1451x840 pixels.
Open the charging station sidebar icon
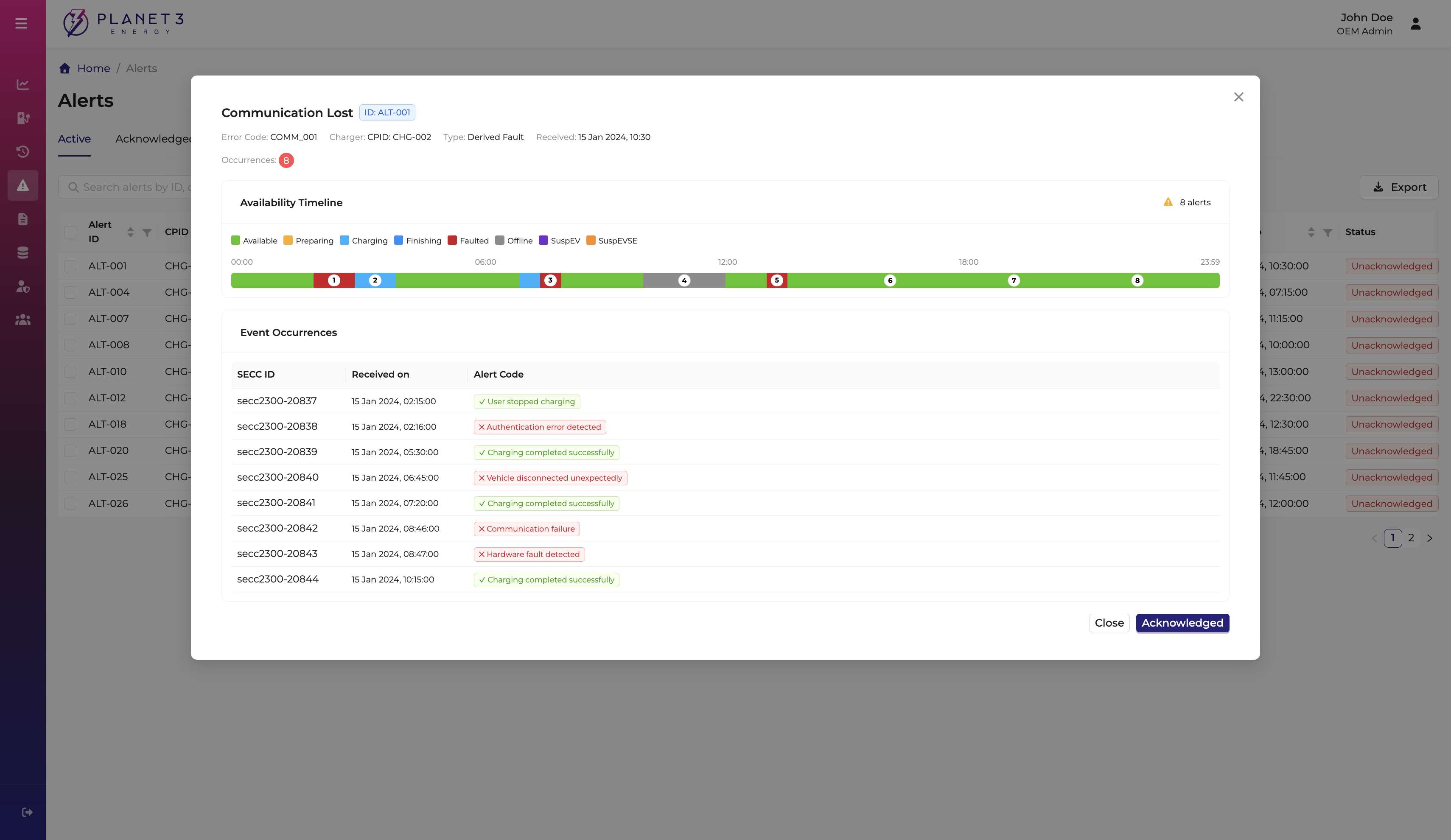pos(23,118)
